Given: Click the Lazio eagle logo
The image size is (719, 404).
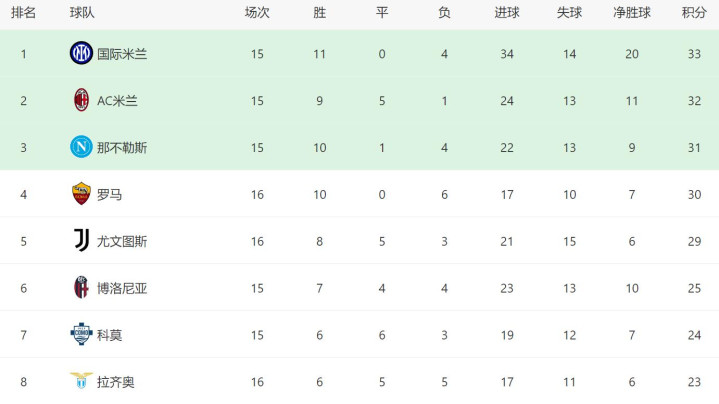Looking at the screenshot, I should click(x=81, y=381).
